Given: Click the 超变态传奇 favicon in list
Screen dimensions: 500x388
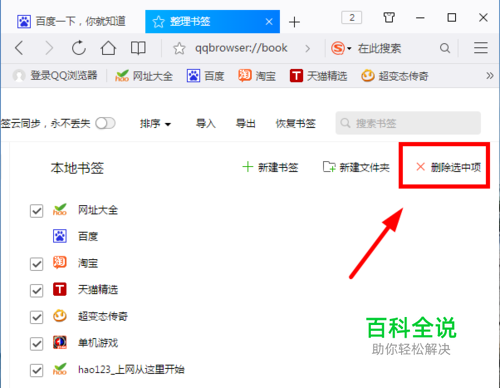Looking at the screenshot, I should coord(60,316).
